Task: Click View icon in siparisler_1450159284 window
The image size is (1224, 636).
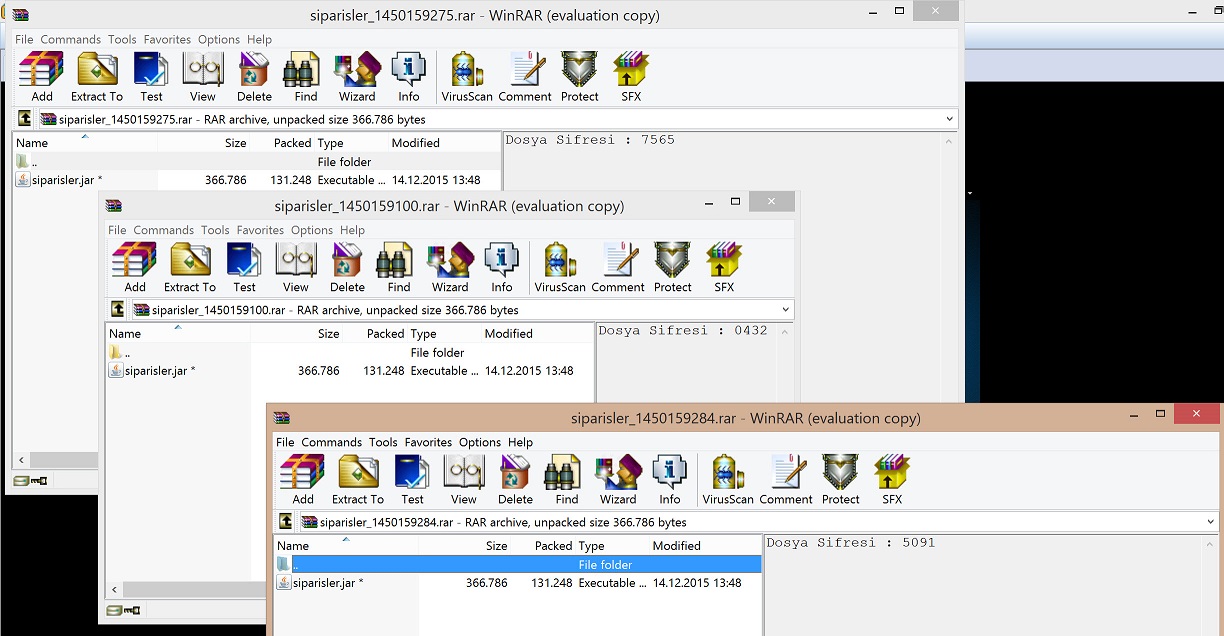Action: pos(464,479)
